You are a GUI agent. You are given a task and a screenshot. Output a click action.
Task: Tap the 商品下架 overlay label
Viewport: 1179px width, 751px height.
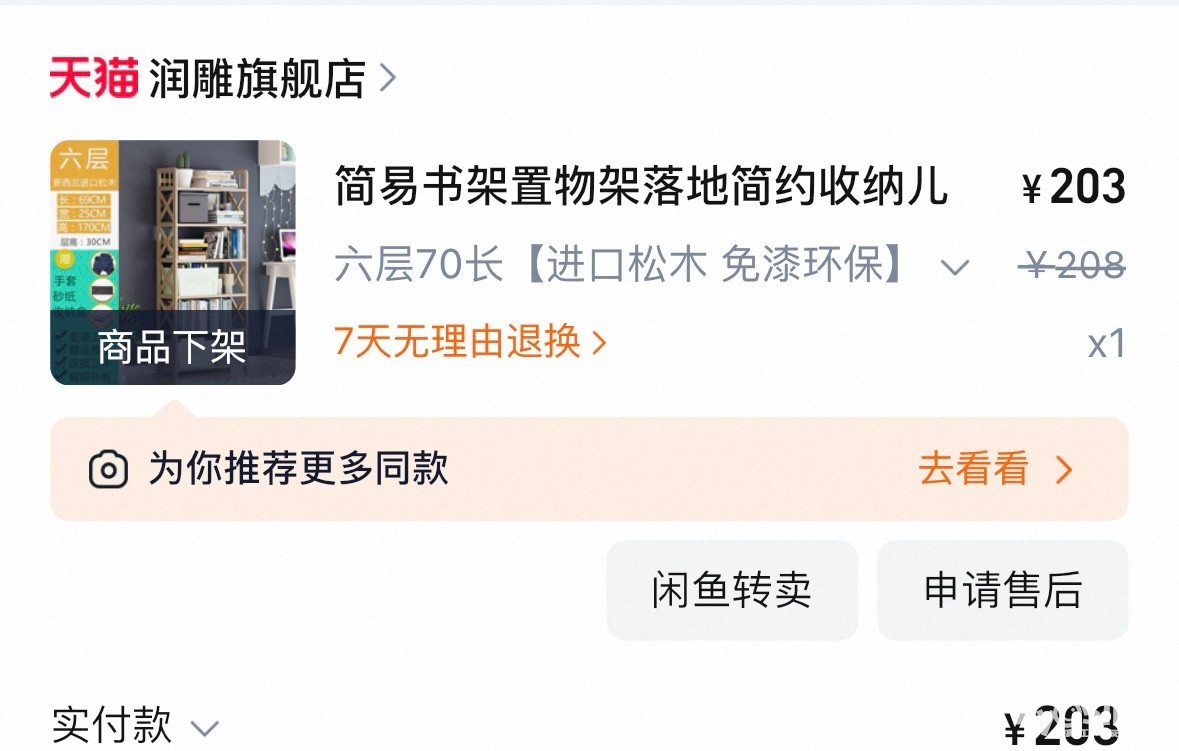click(x=172, y=347)
